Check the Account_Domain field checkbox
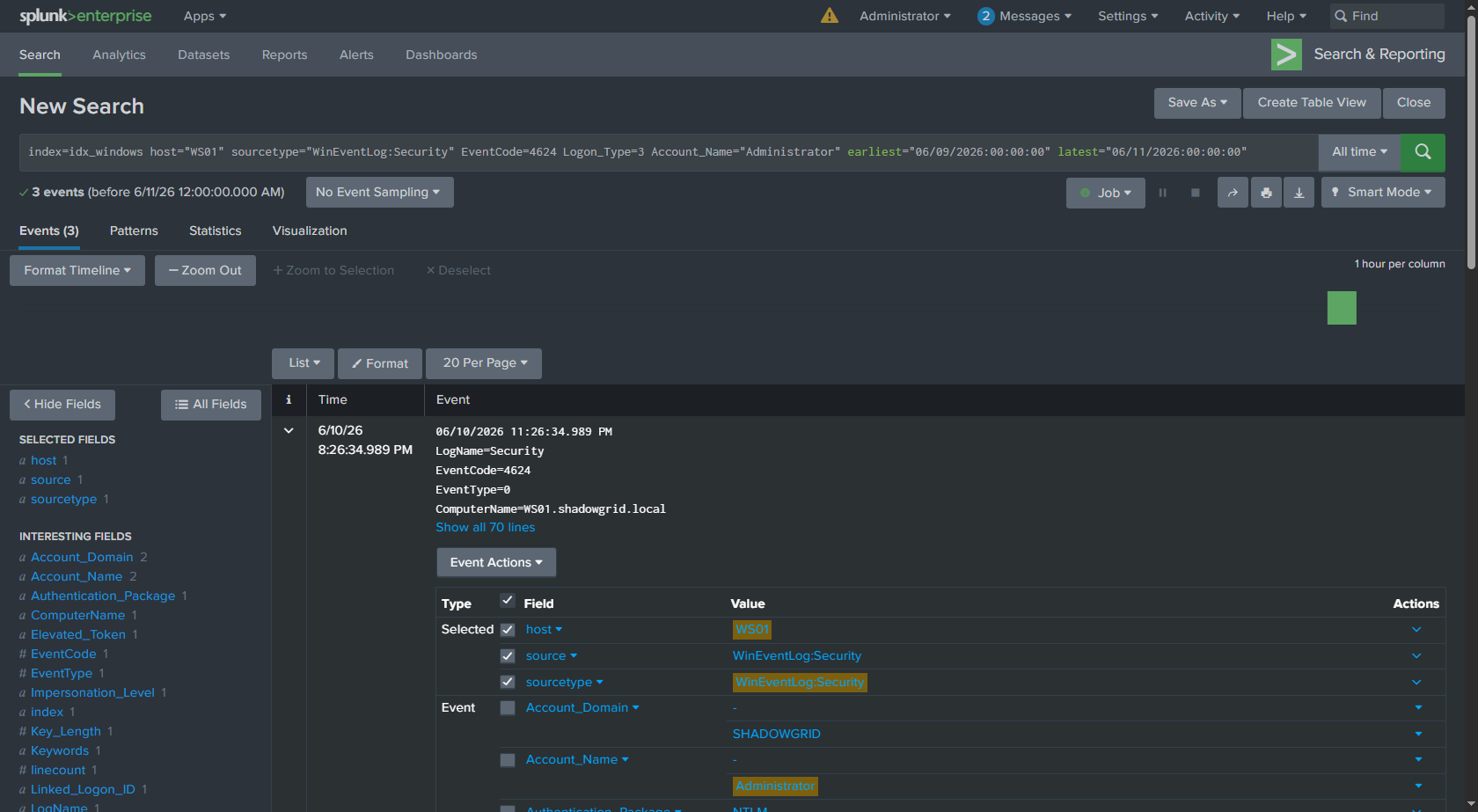This screenshot has width=1478, height=812. coord(508,708)
